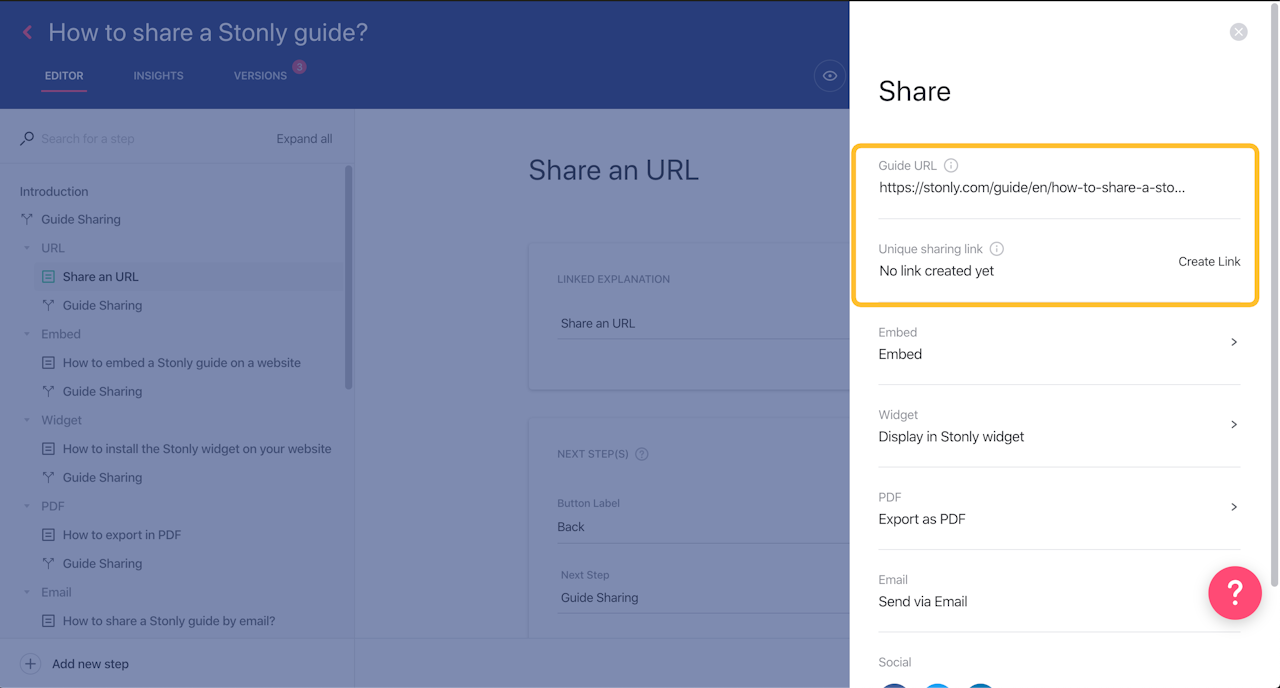Click info icon beside Unique sharing link

click(996, 249)
